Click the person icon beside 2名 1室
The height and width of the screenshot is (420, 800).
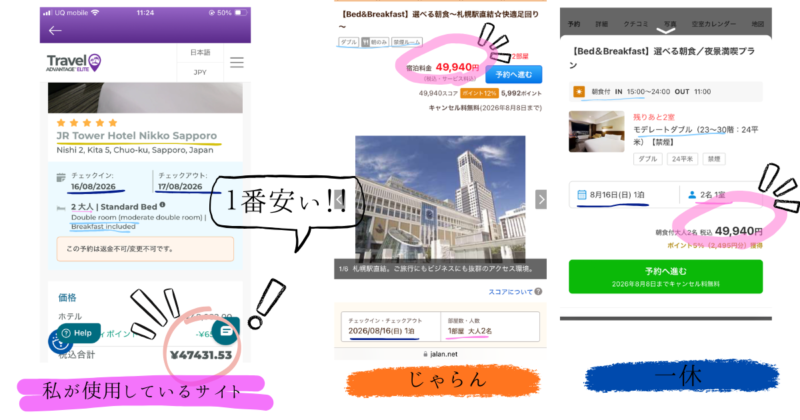[x=692, y=194]
